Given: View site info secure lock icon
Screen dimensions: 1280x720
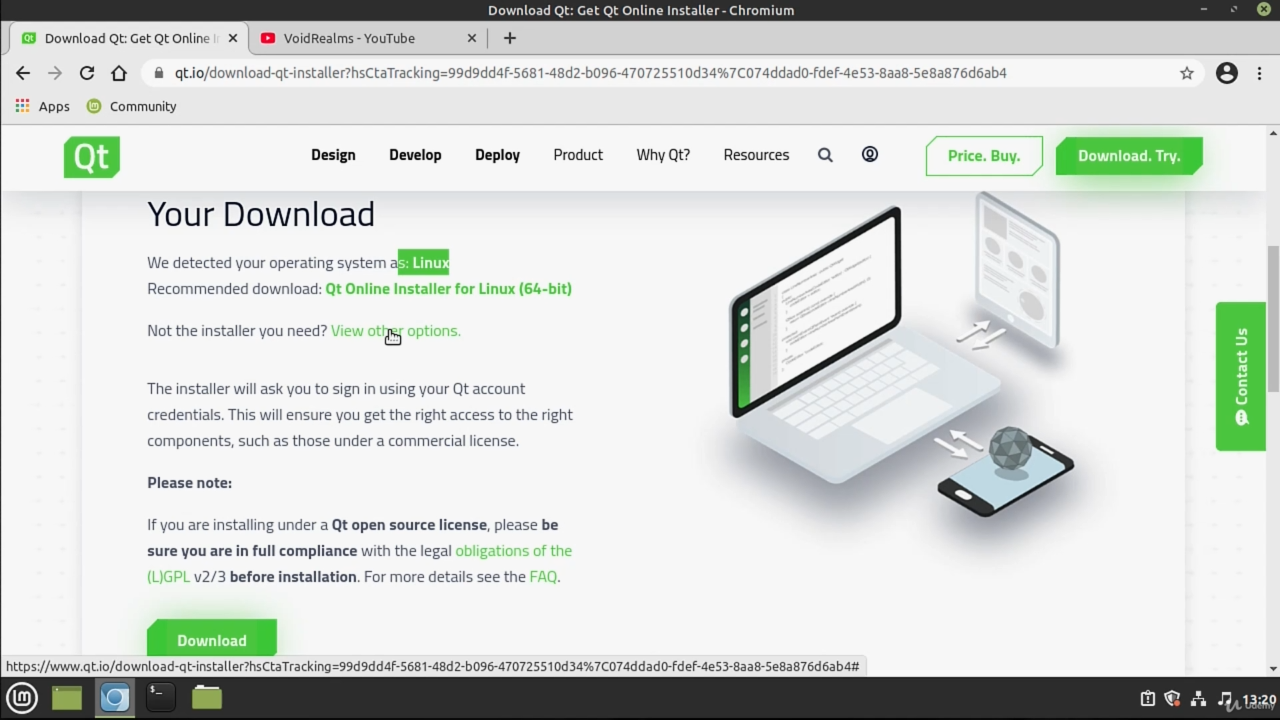Looking at the screenshot, I should pyautogui.click(x=158, y=73).
